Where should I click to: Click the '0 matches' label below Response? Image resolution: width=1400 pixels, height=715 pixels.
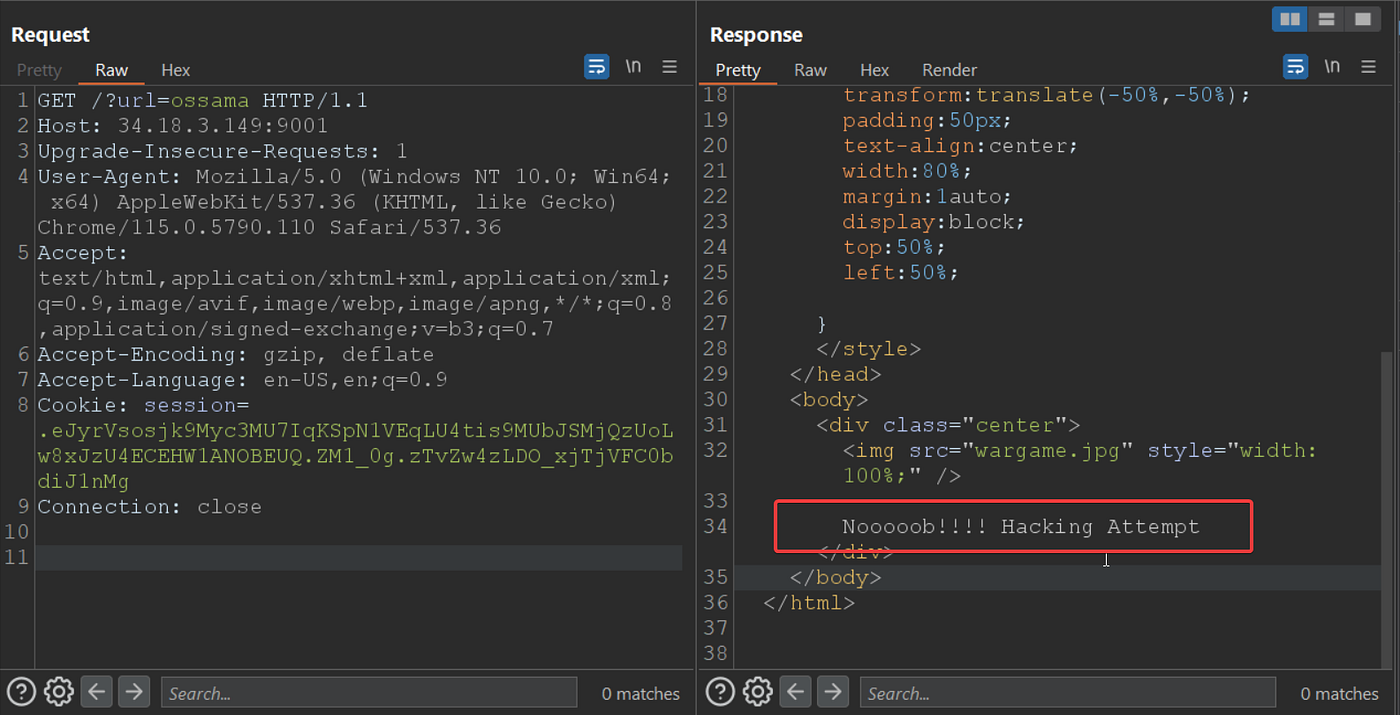pos(1339,693)
